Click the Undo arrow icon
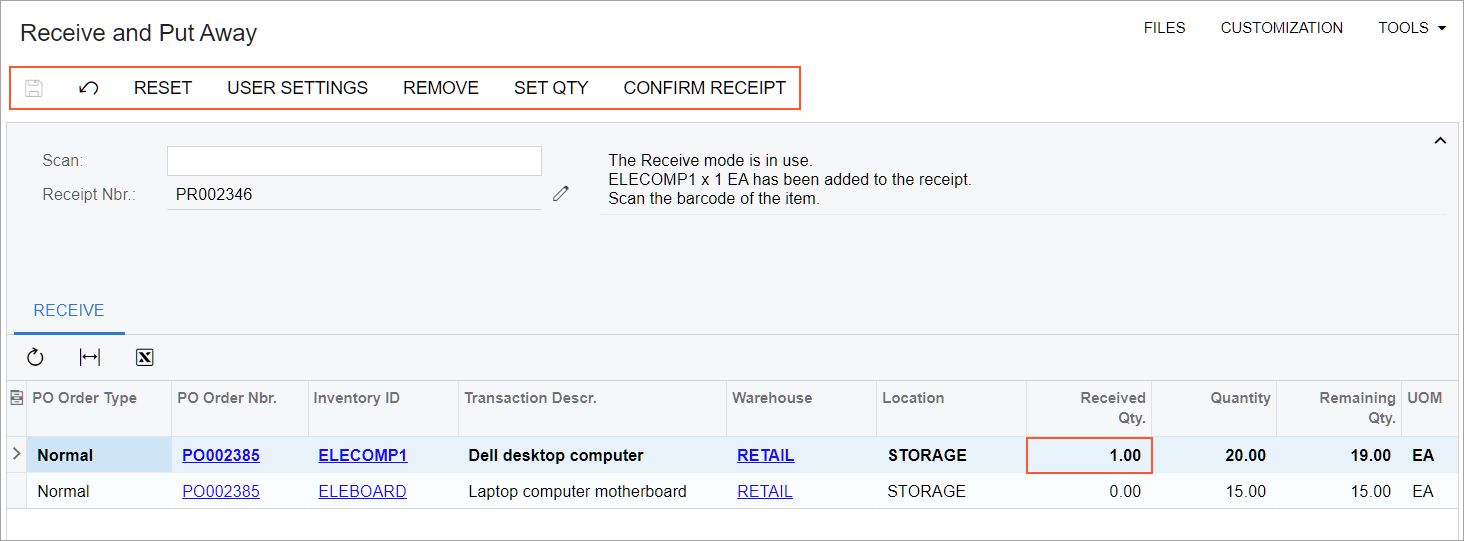 tap(88, 88)
